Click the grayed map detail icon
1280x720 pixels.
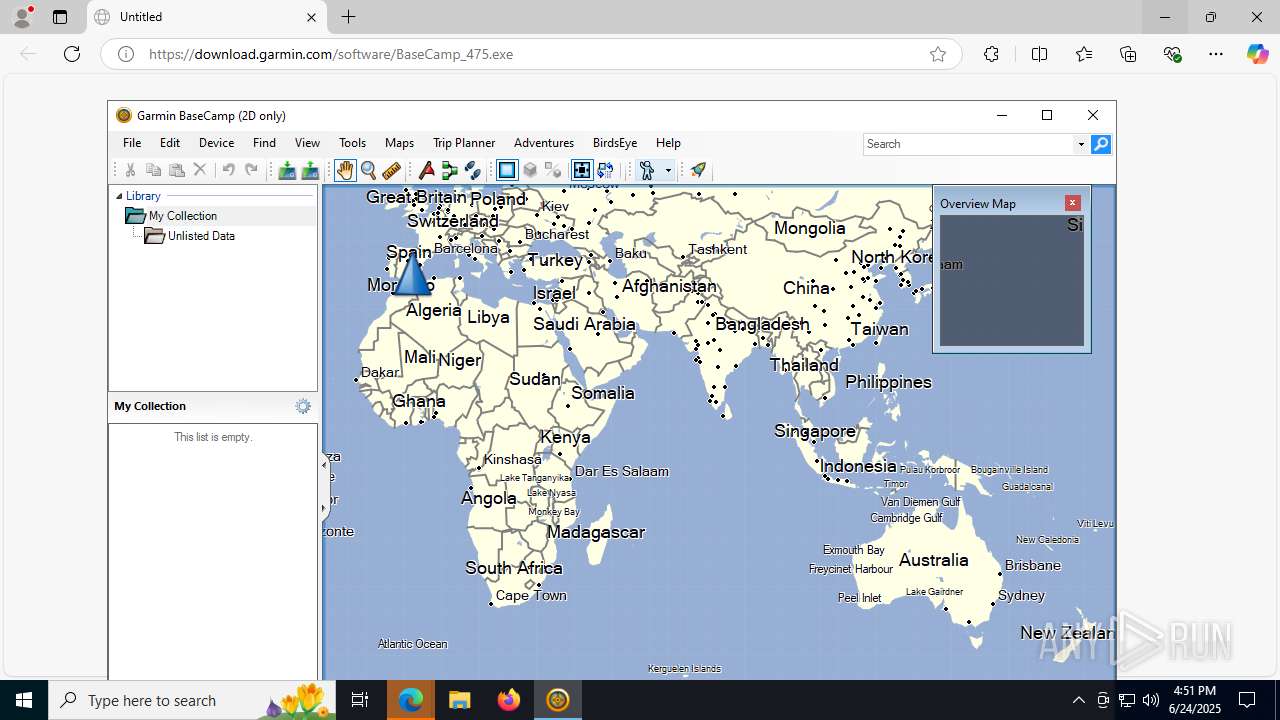[x=553, y=170]
